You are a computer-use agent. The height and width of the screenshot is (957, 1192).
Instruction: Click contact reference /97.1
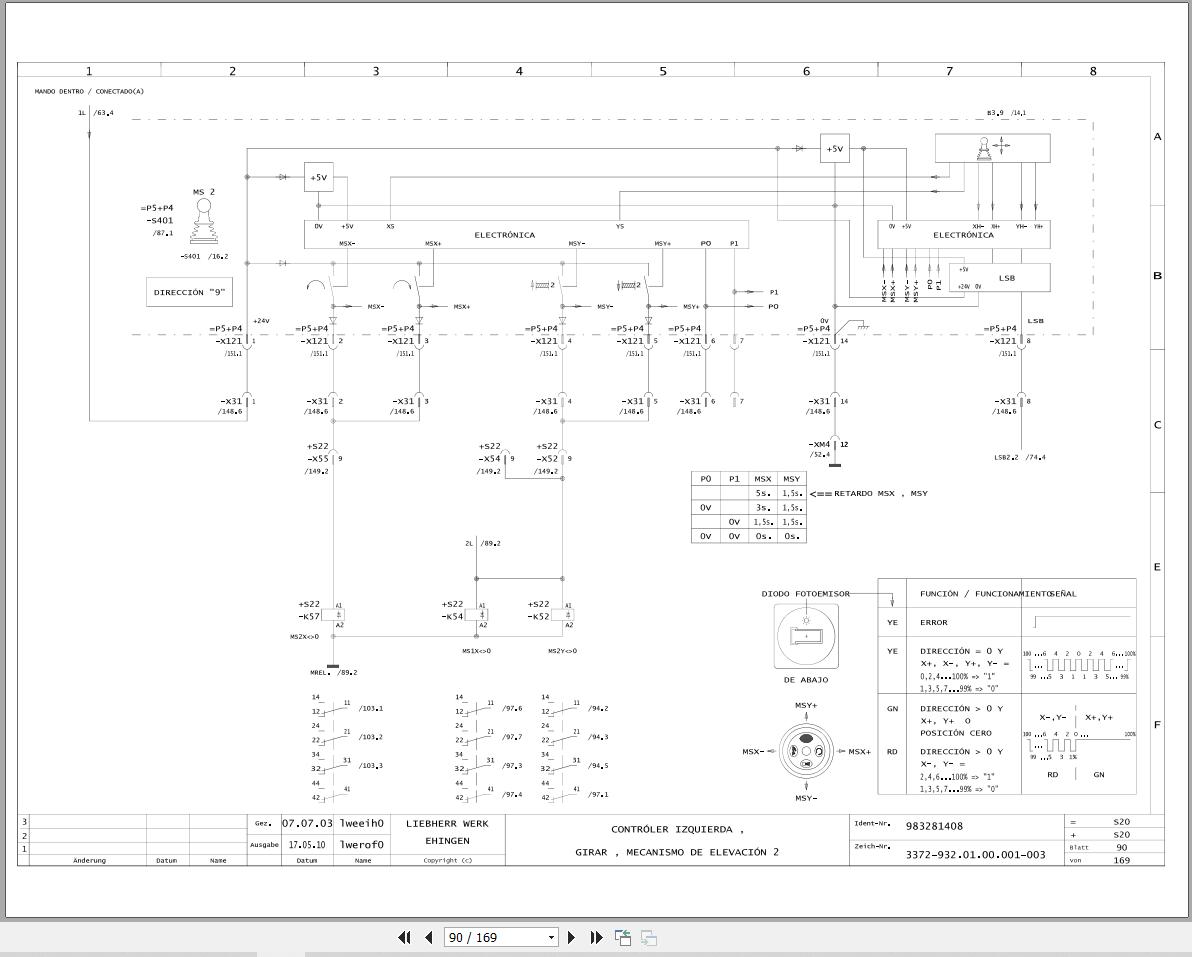coord(598,795)
